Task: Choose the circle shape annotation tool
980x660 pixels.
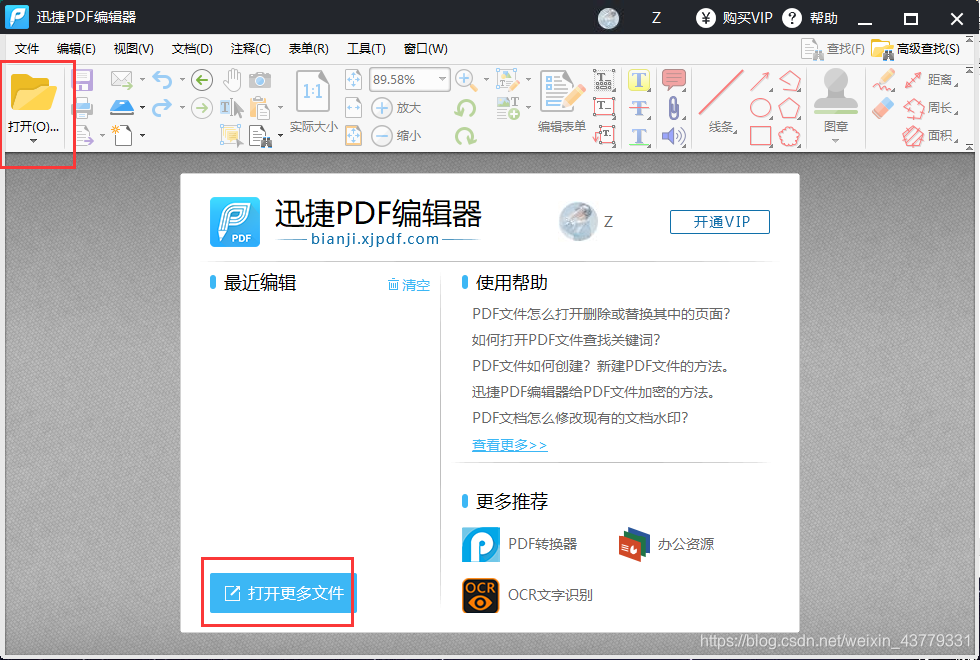Action: pos(761,108)
